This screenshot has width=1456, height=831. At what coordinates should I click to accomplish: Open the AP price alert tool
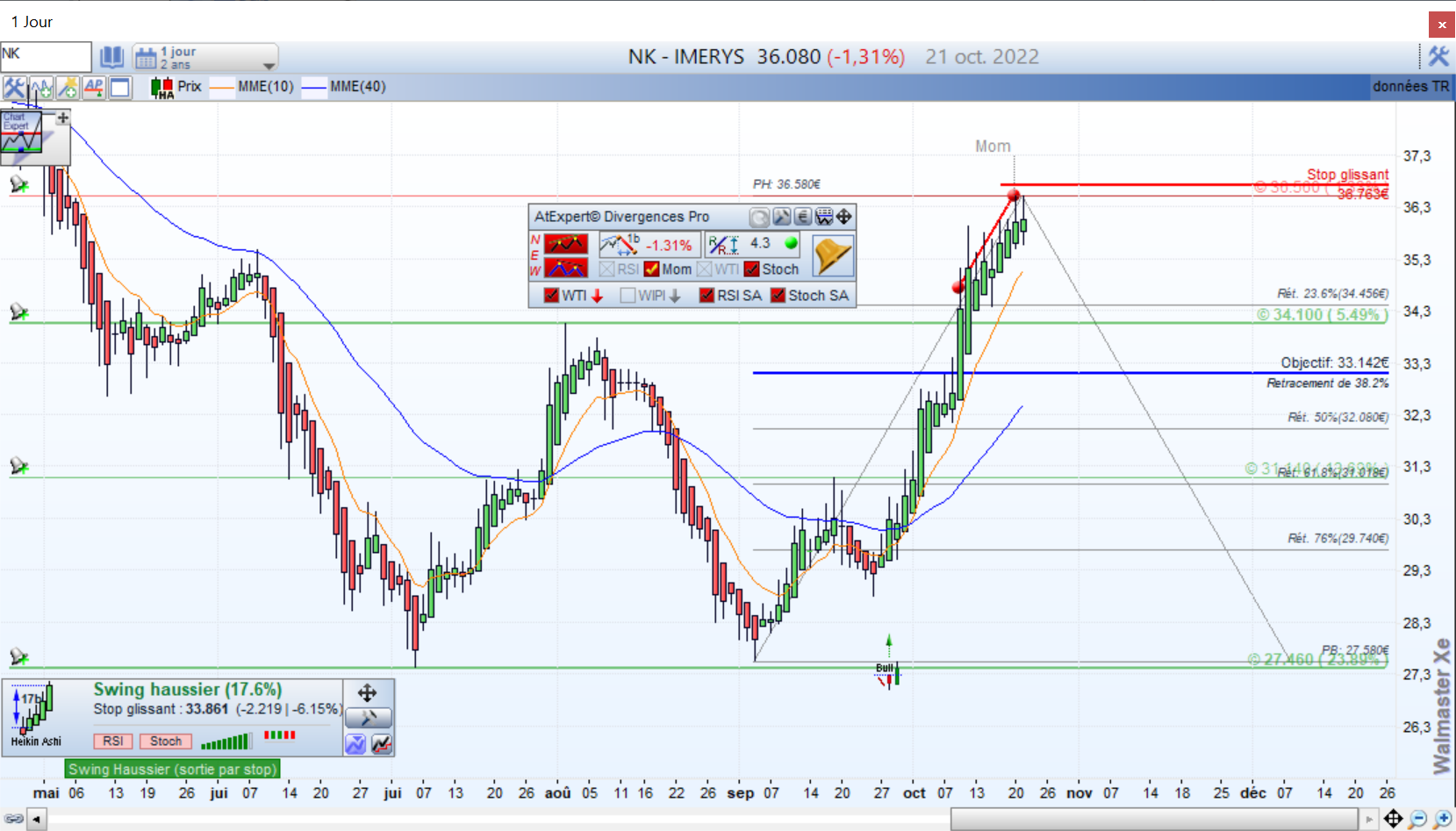pyautogui.click(x=94, y=87)
